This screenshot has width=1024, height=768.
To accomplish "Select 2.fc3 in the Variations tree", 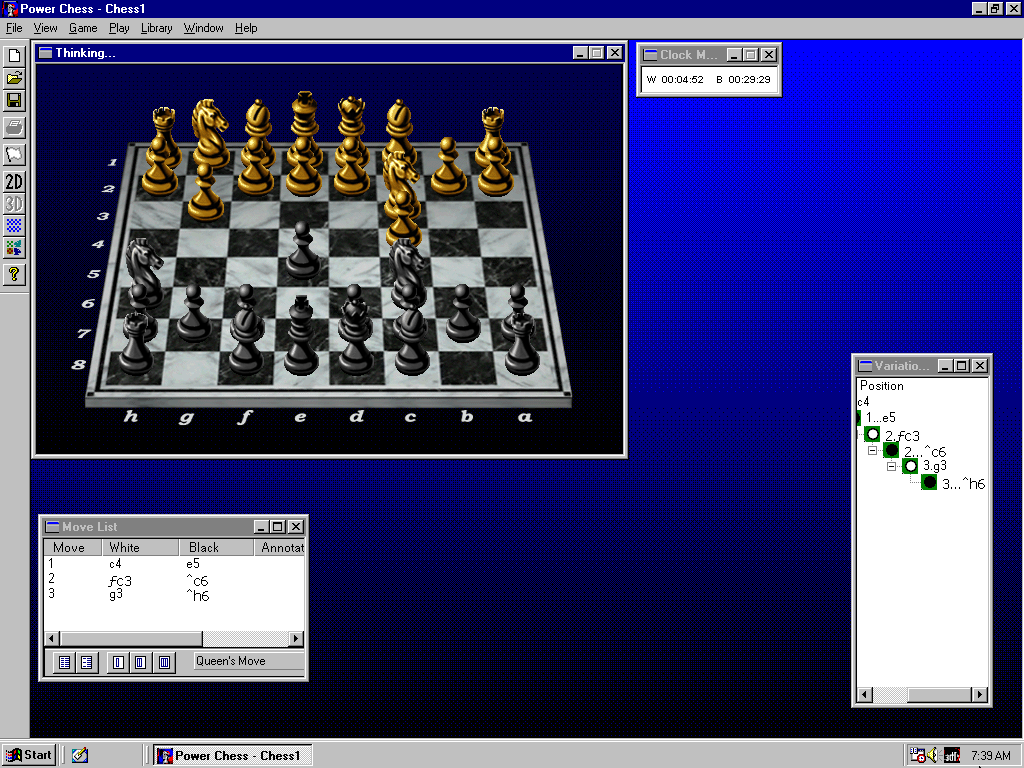I will point(902,436).
